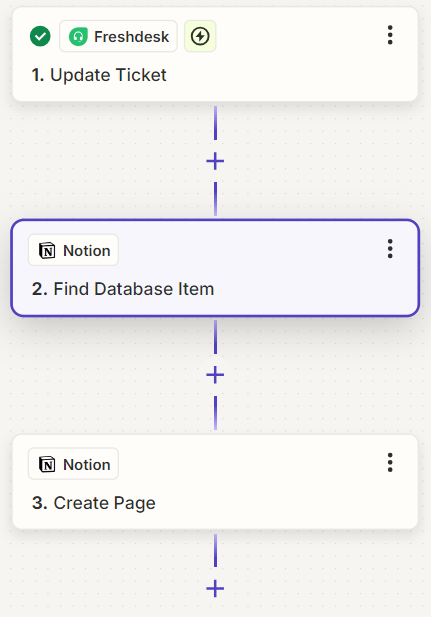The width and height of the screenshot is (431, 617).
Task: Open the Notion Create Page step card
Action: pos(215,482)
